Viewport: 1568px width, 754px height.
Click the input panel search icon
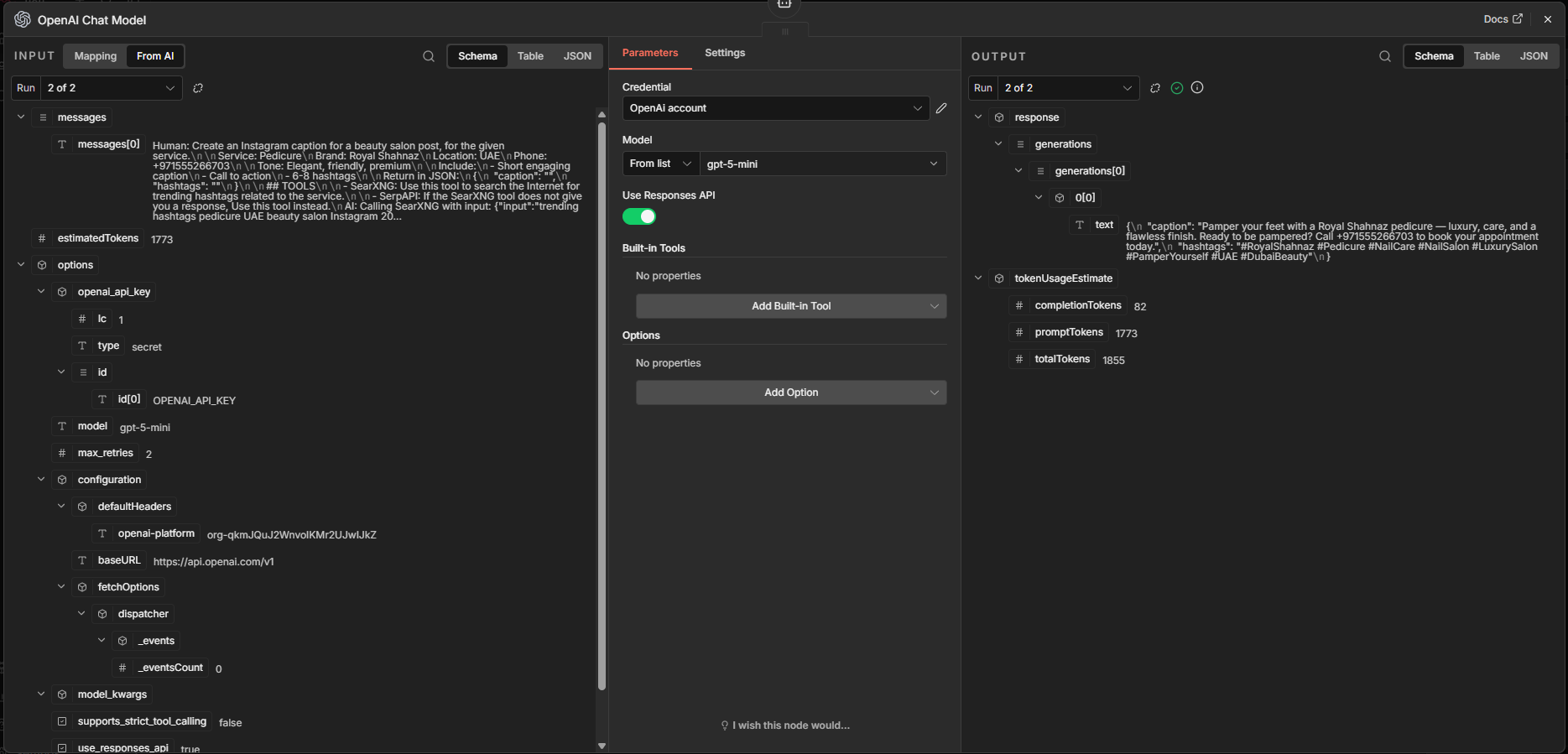click(429, 56)
